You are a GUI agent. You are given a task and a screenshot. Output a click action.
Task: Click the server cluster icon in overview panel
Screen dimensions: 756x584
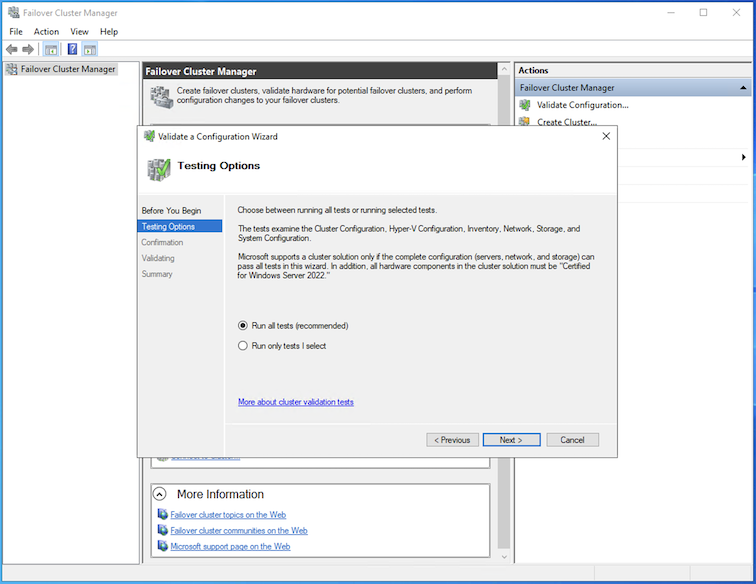pos(162,97)
